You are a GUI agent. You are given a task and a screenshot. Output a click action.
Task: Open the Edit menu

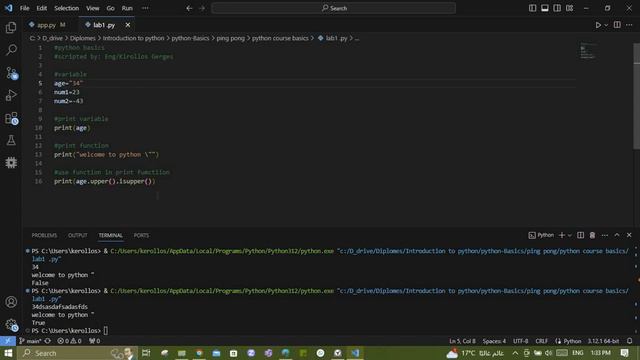tap(42, 8)
